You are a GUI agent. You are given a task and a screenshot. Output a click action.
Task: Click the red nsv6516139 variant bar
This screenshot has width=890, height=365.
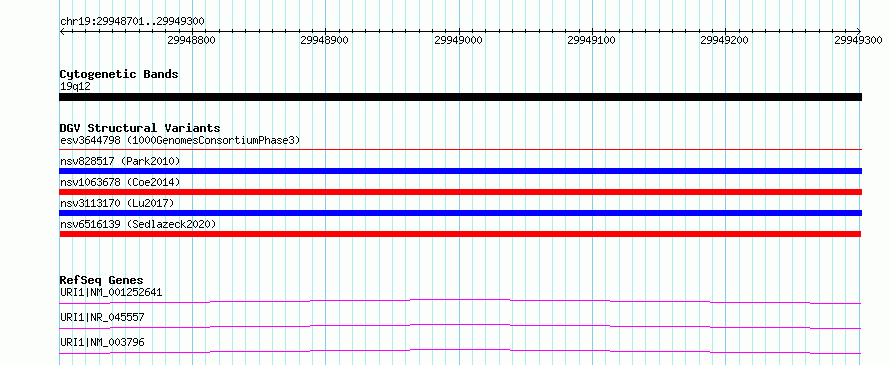(x=460, y=234)
